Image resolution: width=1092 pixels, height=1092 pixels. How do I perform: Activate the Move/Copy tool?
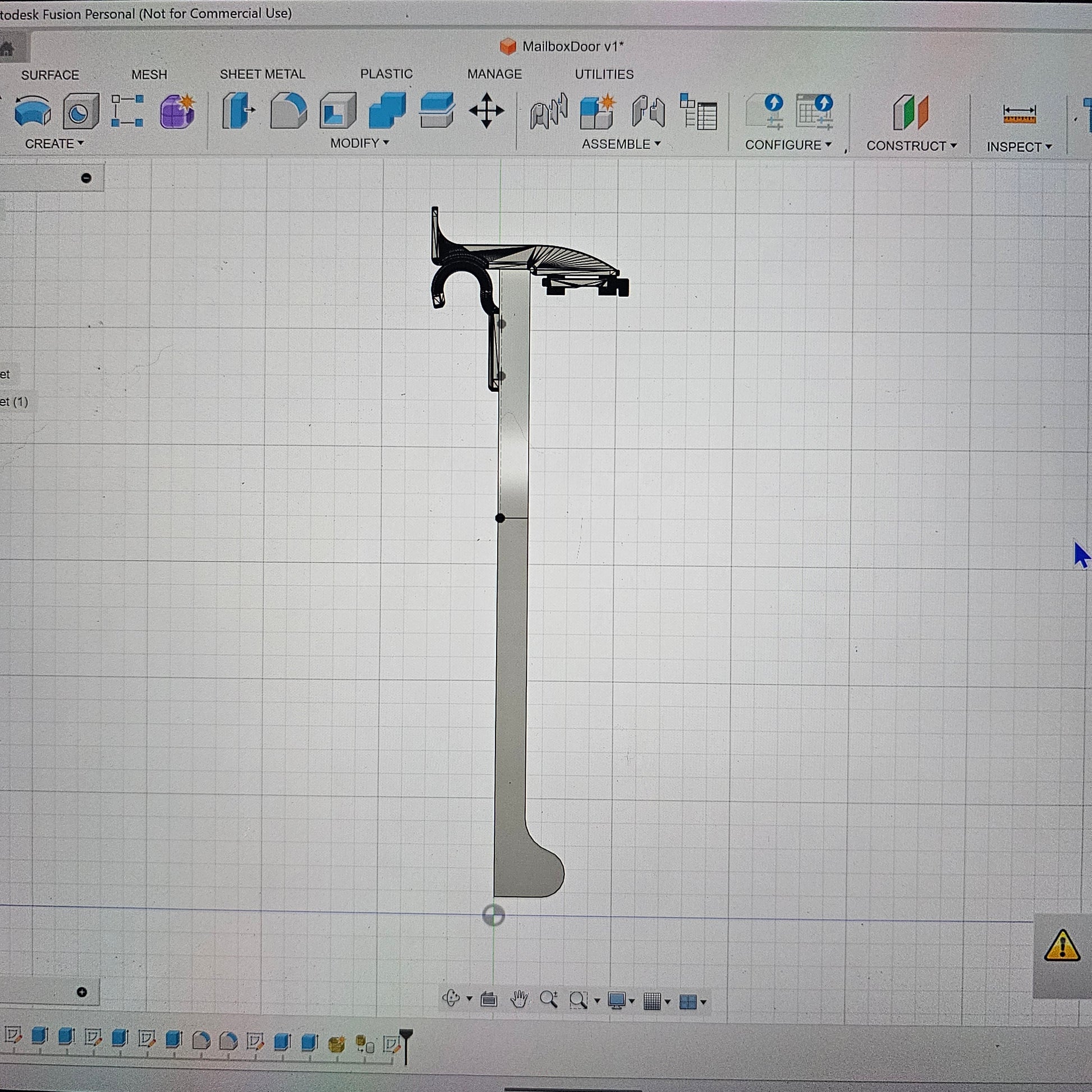tap(486, 111)
